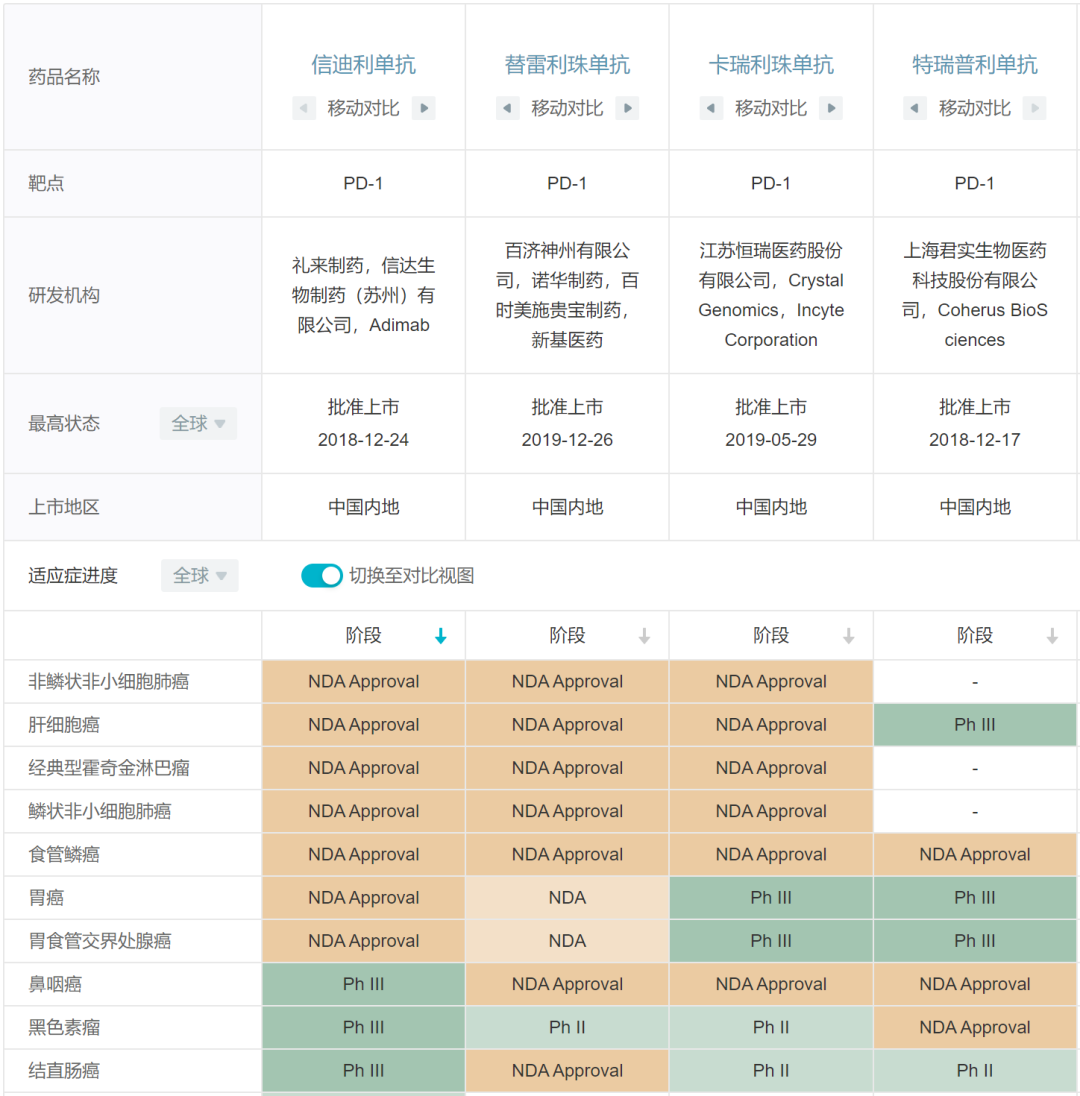Click NDA Approval for 特瑞普利单抗 食管鳞癌
This screenshot has height=1096, width=1080.
pyautogui.click(x=974, y=855)
